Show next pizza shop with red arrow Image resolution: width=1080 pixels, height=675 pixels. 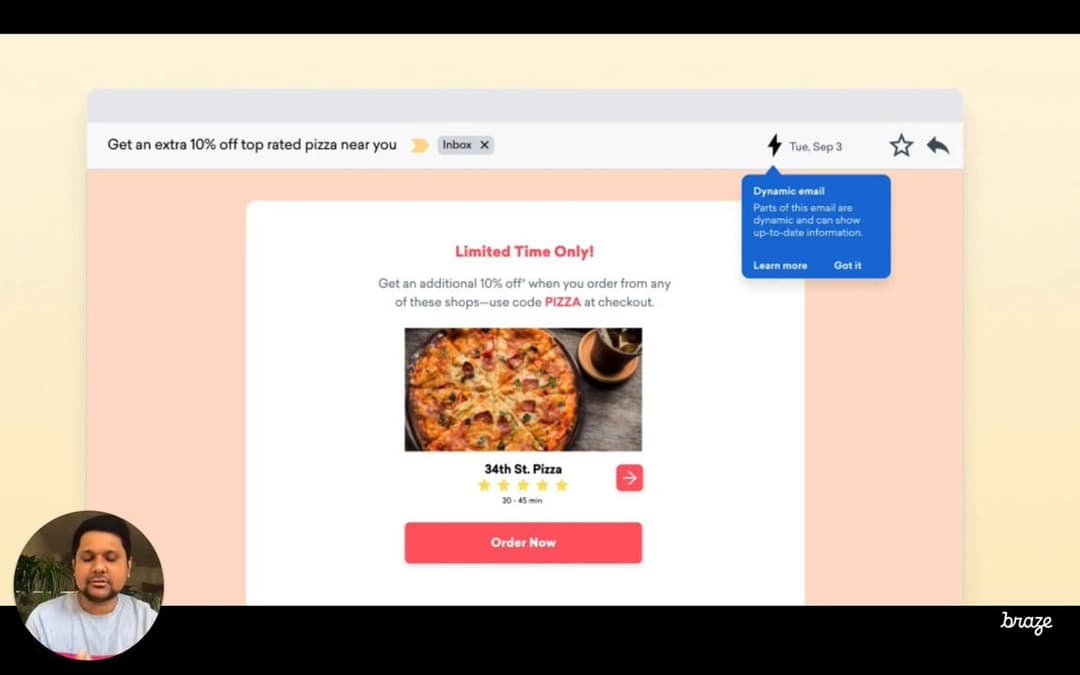(630, 478)
